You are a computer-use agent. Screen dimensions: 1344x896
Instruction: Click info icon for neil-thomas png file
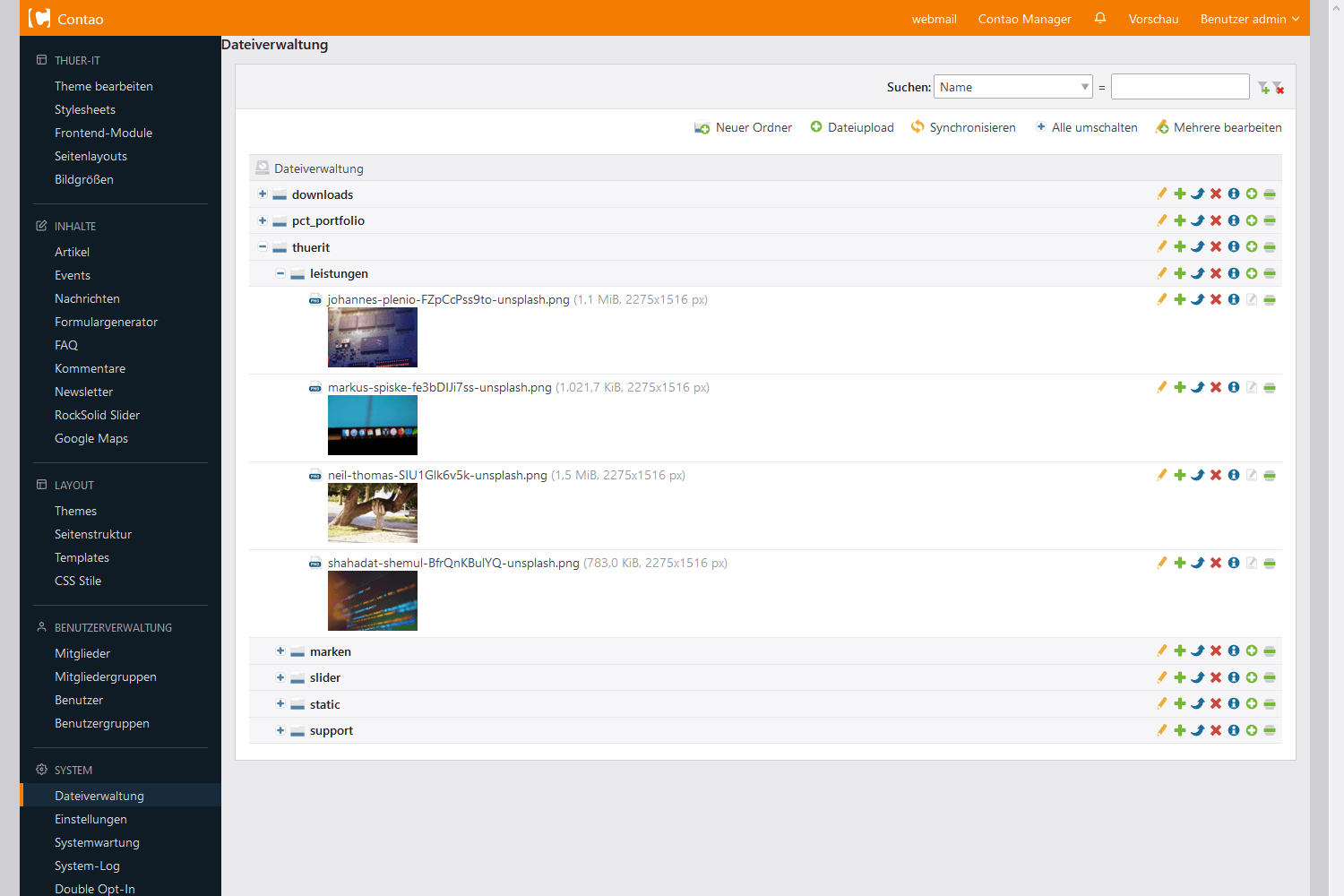(1234, 475)
